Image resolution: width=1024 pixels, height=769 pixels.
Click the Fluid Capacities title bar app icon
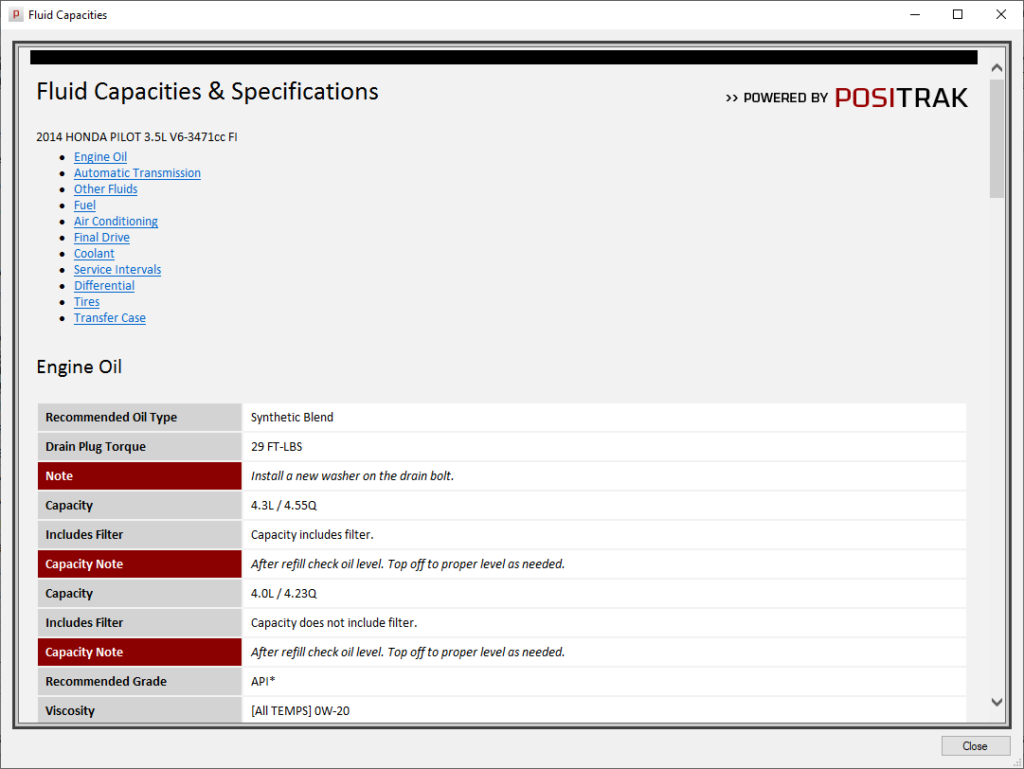click(16, 14)
